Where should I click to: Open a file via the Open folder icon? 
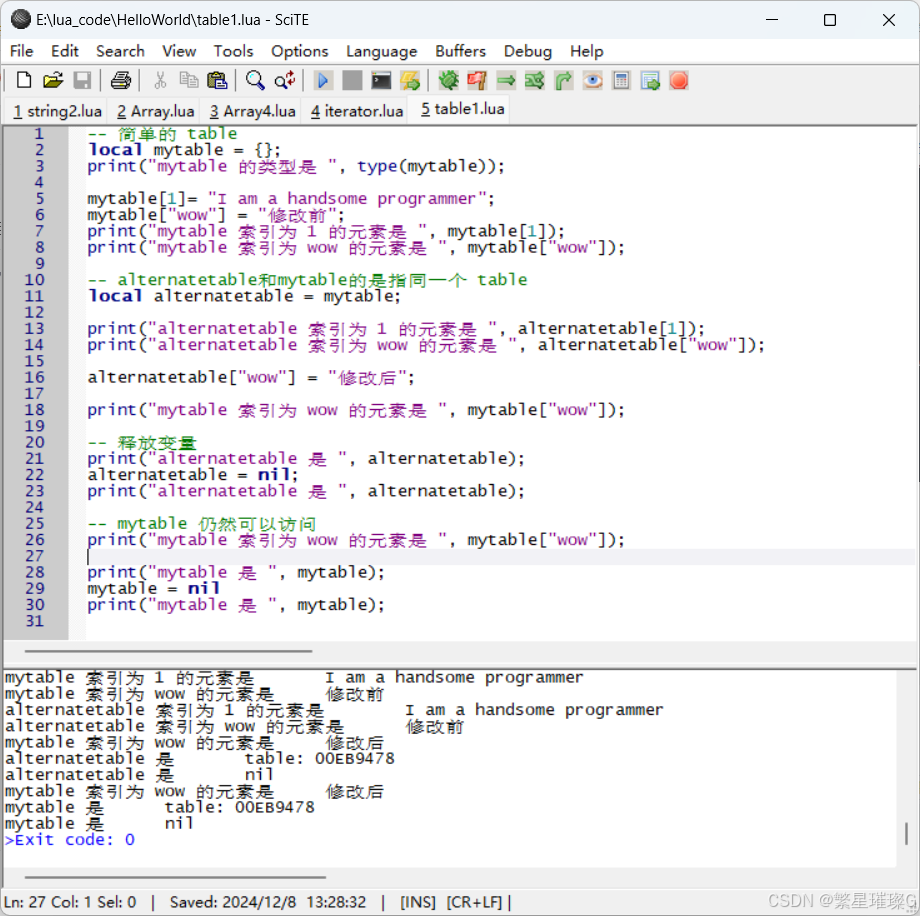53,80
